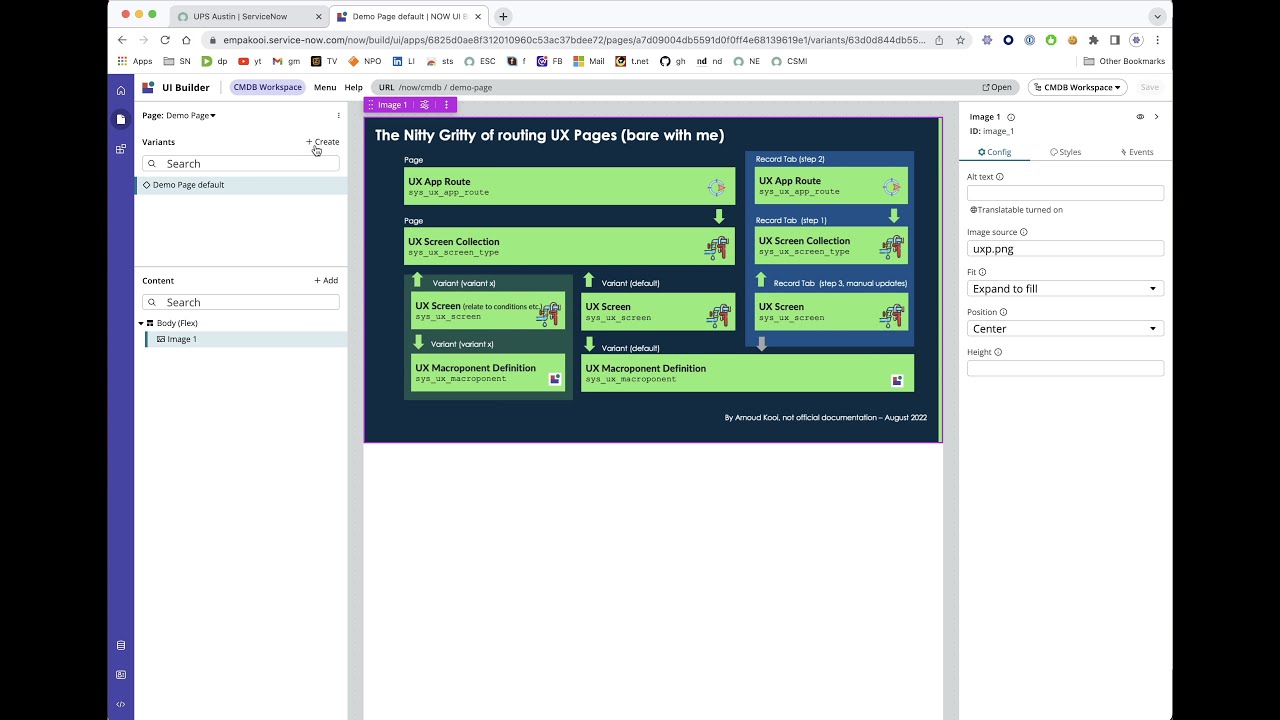Click info icon next to Height
The image size is (1280, 720).
pos(998,352)
